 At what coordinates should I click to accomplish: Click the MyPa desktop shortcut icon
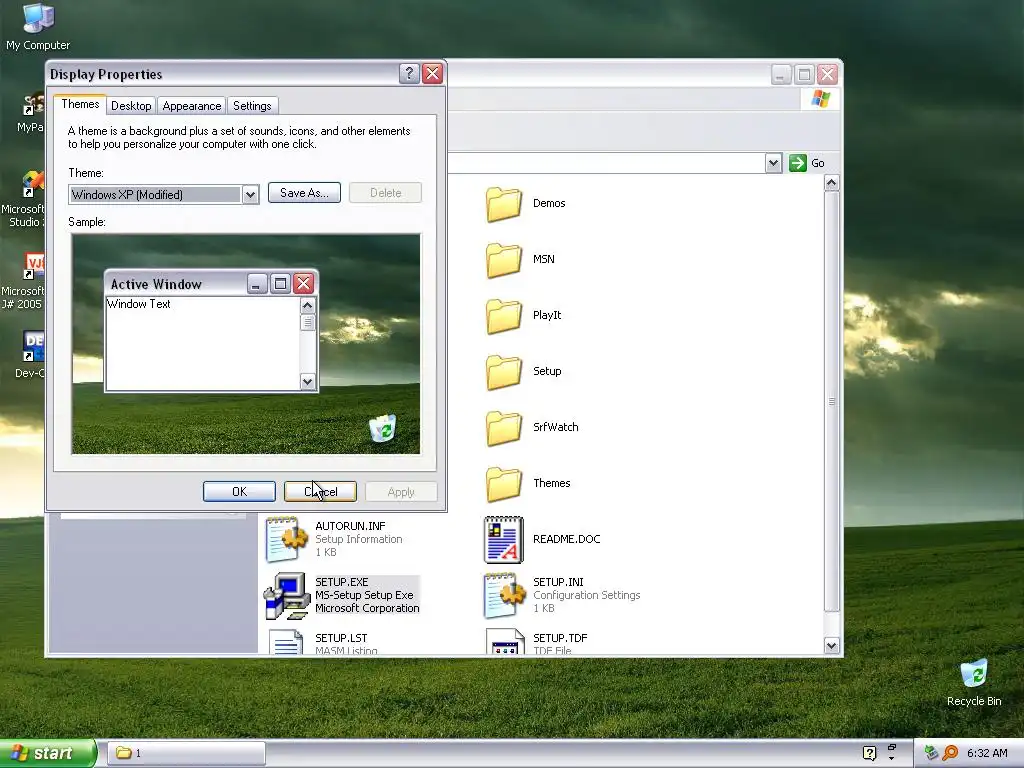click(33, 104)
